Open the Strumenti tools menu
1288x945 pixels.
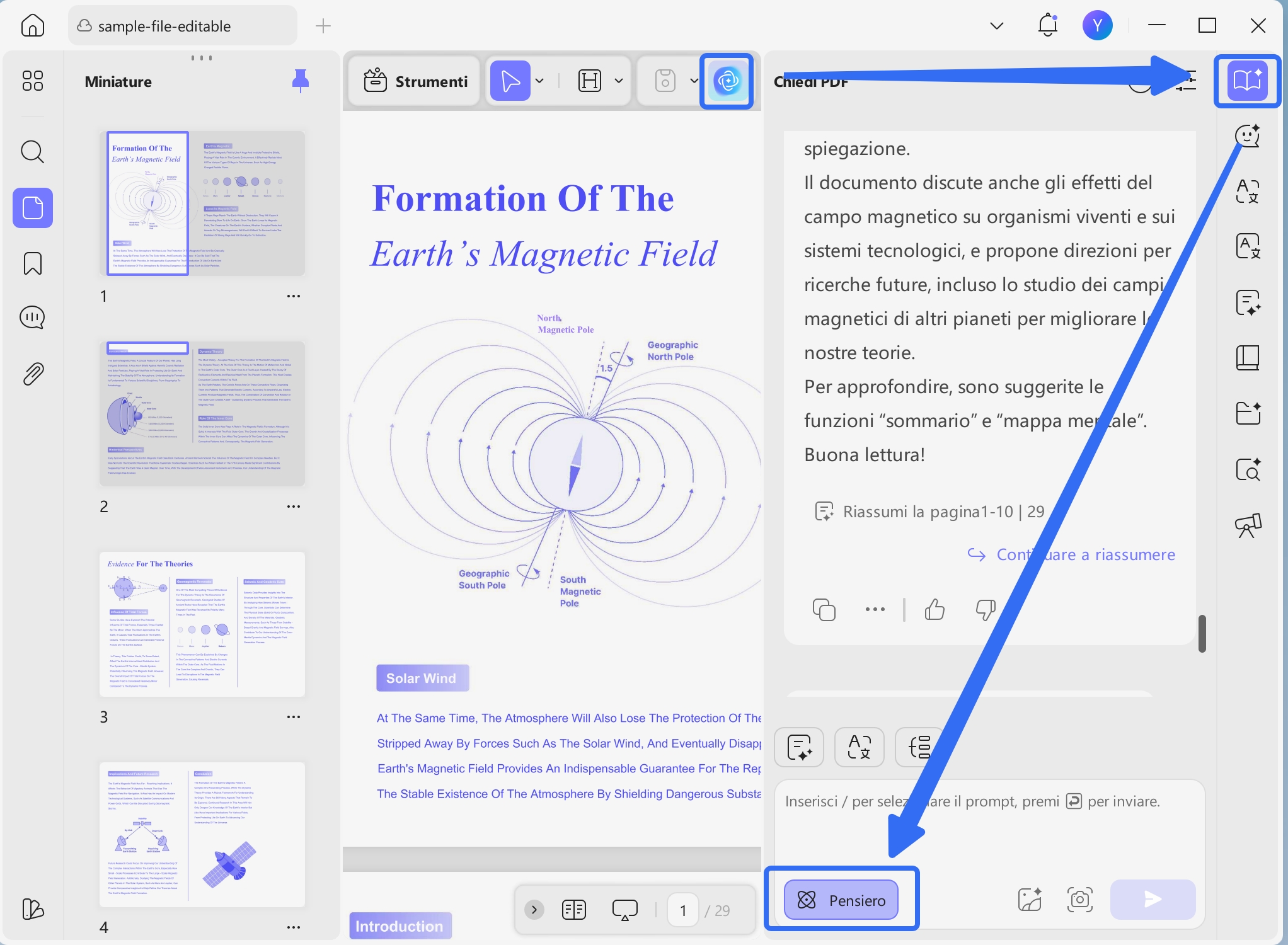click(x=416, y=81)
